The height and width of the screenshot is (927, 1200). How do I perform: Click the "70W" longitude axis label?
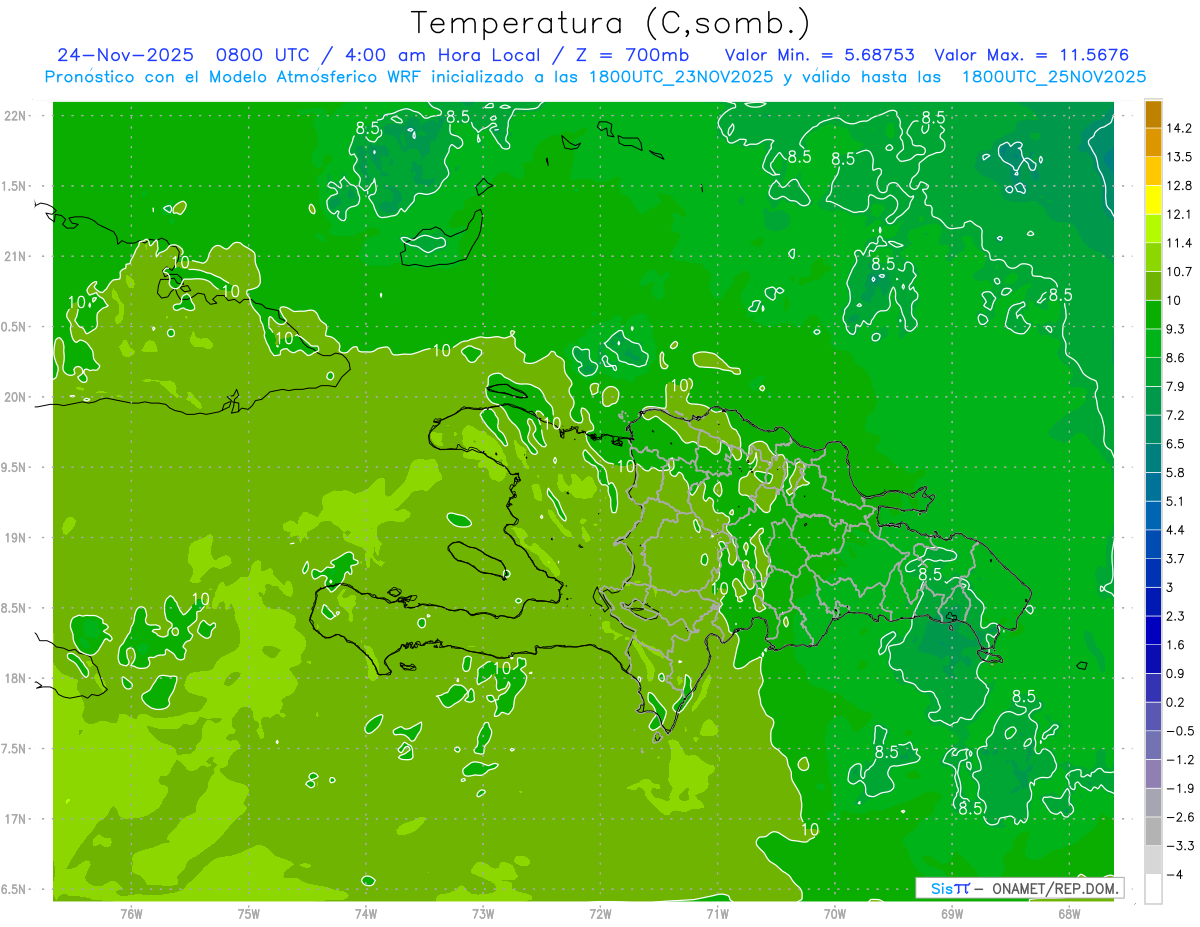tap(835, 913)
